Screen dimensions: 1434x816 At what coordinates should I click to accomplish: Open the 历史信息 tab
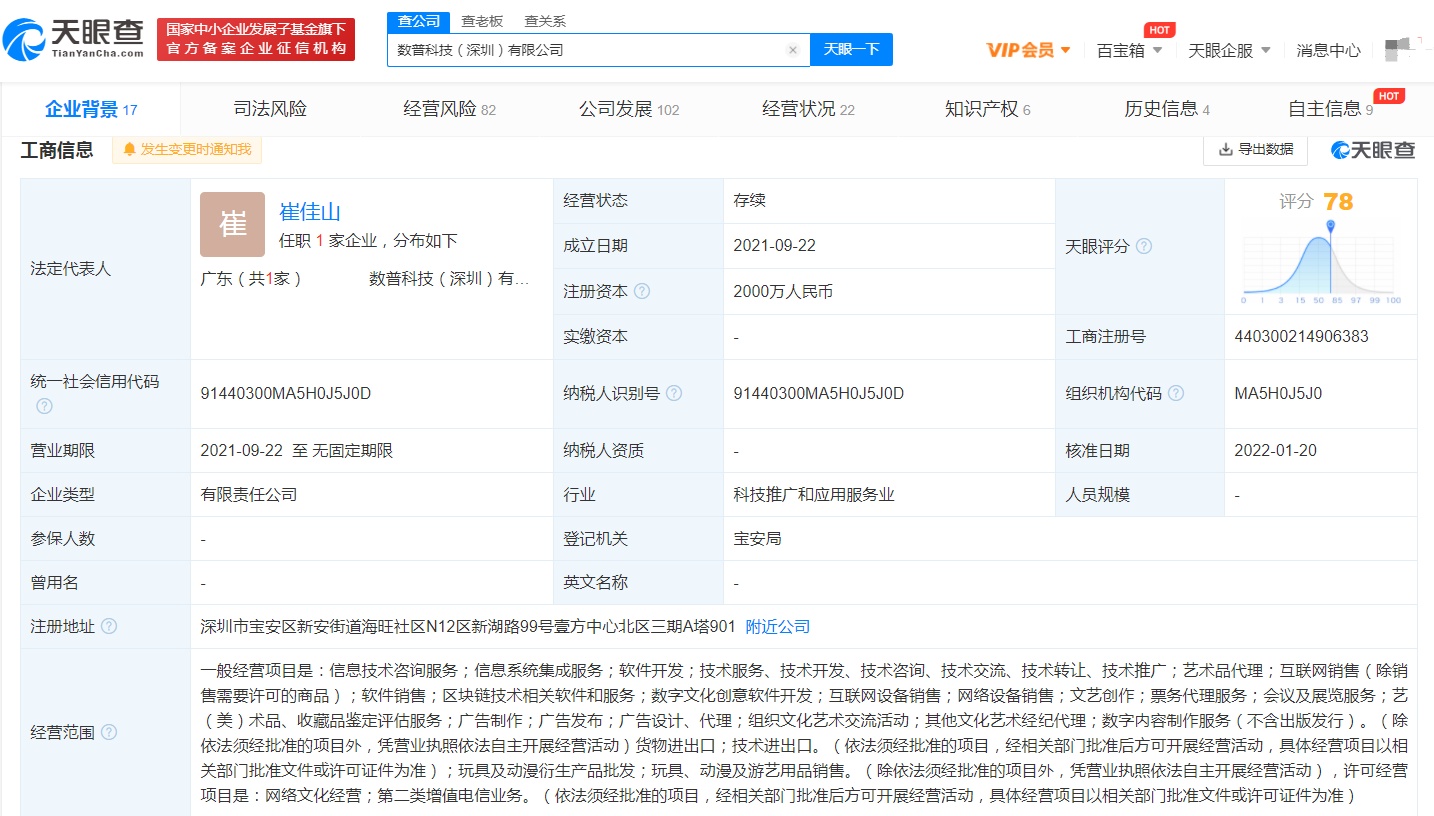(x=1167, y=109)
